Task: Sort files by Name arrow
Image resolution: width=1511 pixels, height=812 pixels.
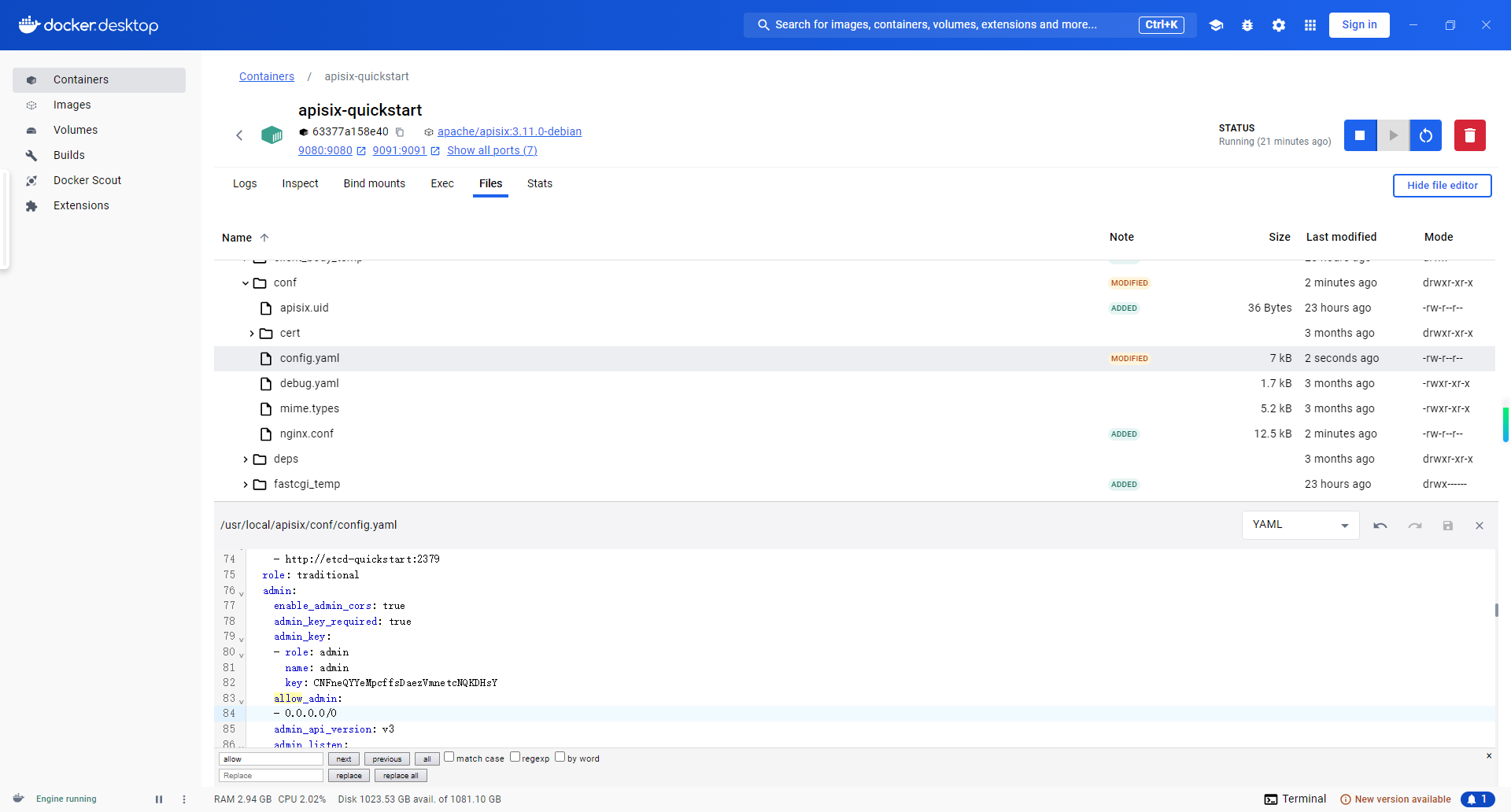Action: click(x=264, y=238)
